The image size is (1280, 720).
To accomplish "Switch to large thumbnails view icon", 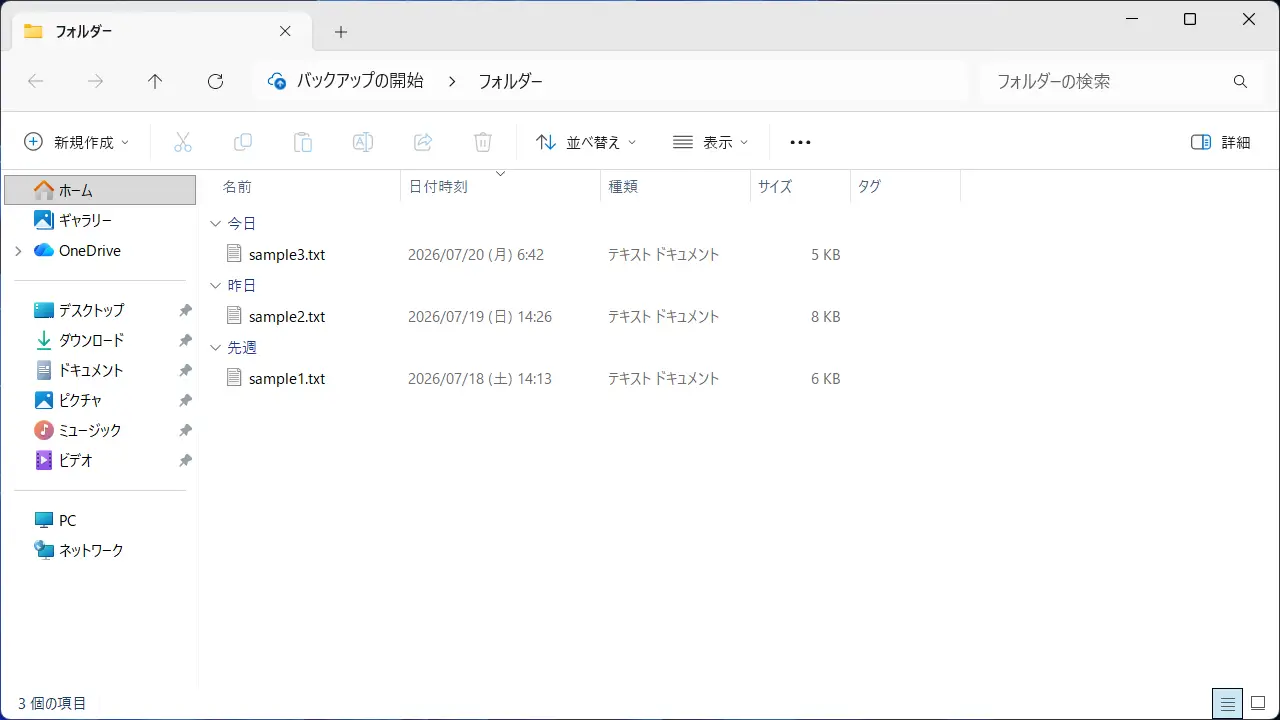I will click(1258, 703).
